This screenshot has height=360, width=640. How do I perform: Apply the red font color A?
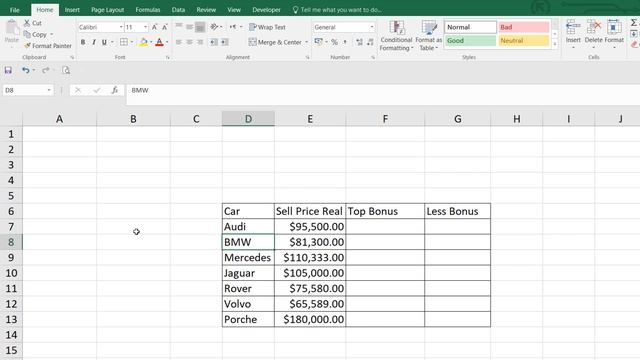coord(160,42)
